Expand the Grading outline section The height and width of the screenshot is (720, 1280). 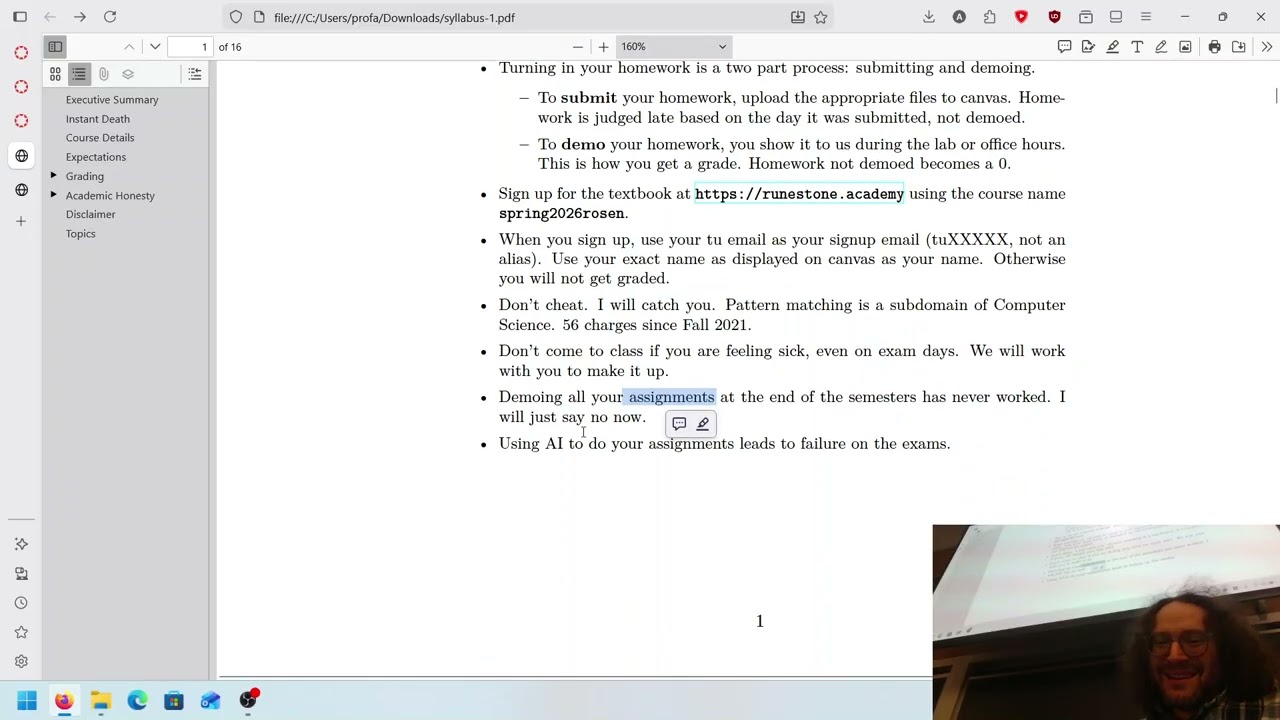tap(53, 176)
